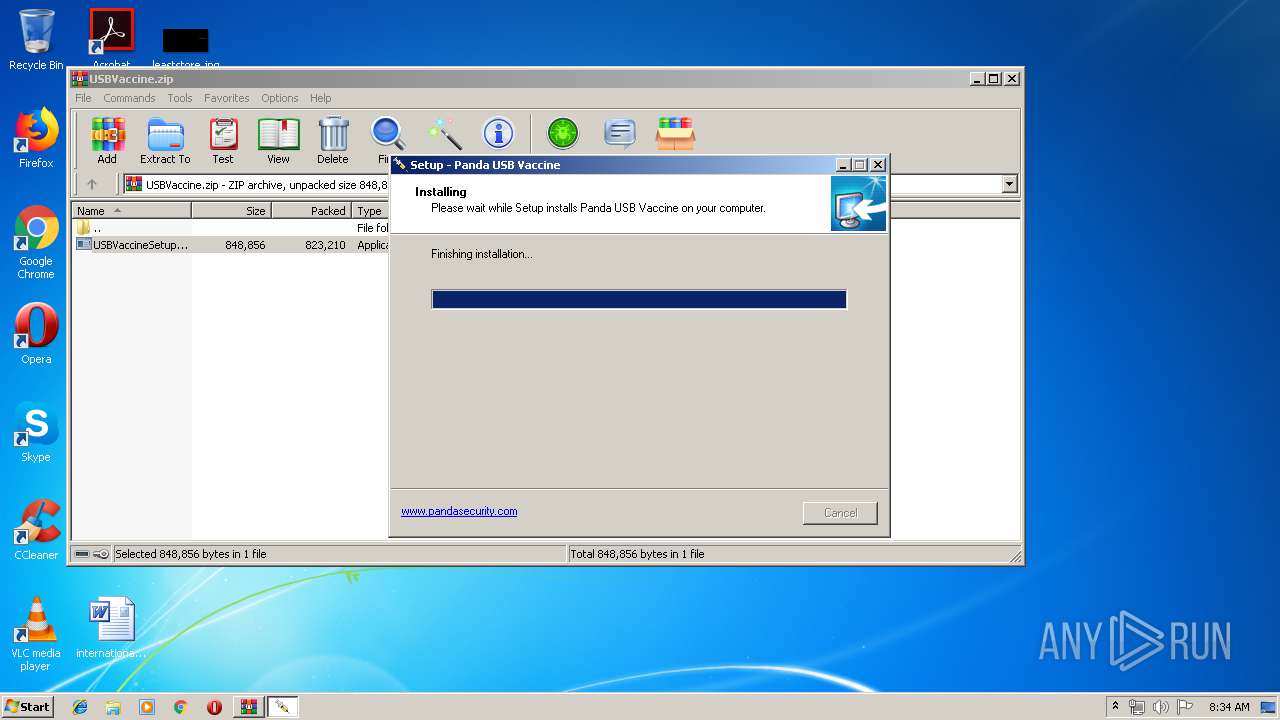1280x720 pixels.
Task: Go up one folder level in WinRAR
Action: coord(92,184)
